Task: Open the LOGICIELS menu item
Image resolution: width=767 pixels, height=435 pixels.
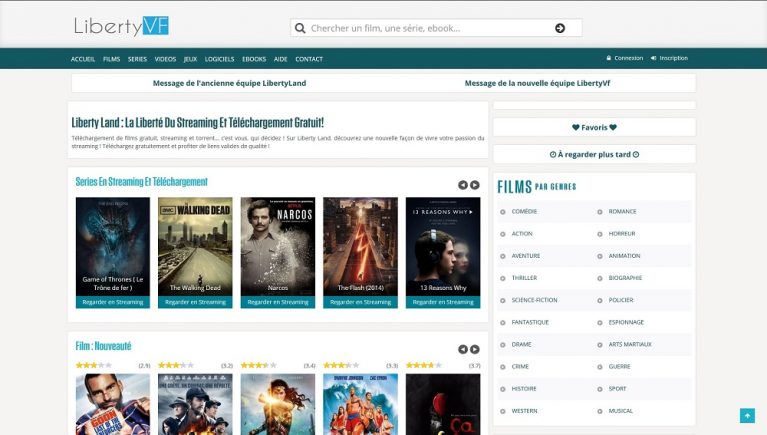Action: (220, 59)
